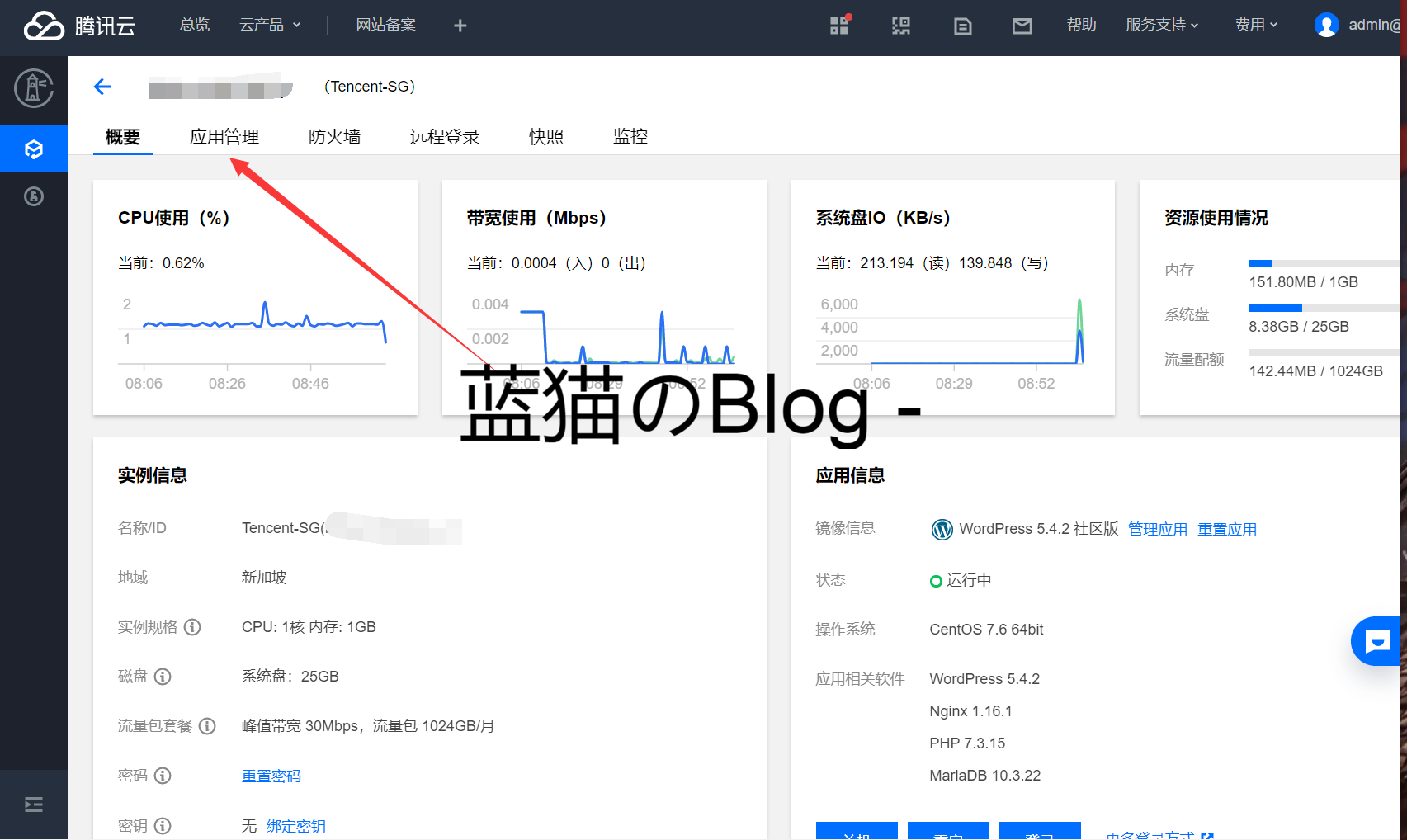Open the mail messages icon

[1022, 26]
